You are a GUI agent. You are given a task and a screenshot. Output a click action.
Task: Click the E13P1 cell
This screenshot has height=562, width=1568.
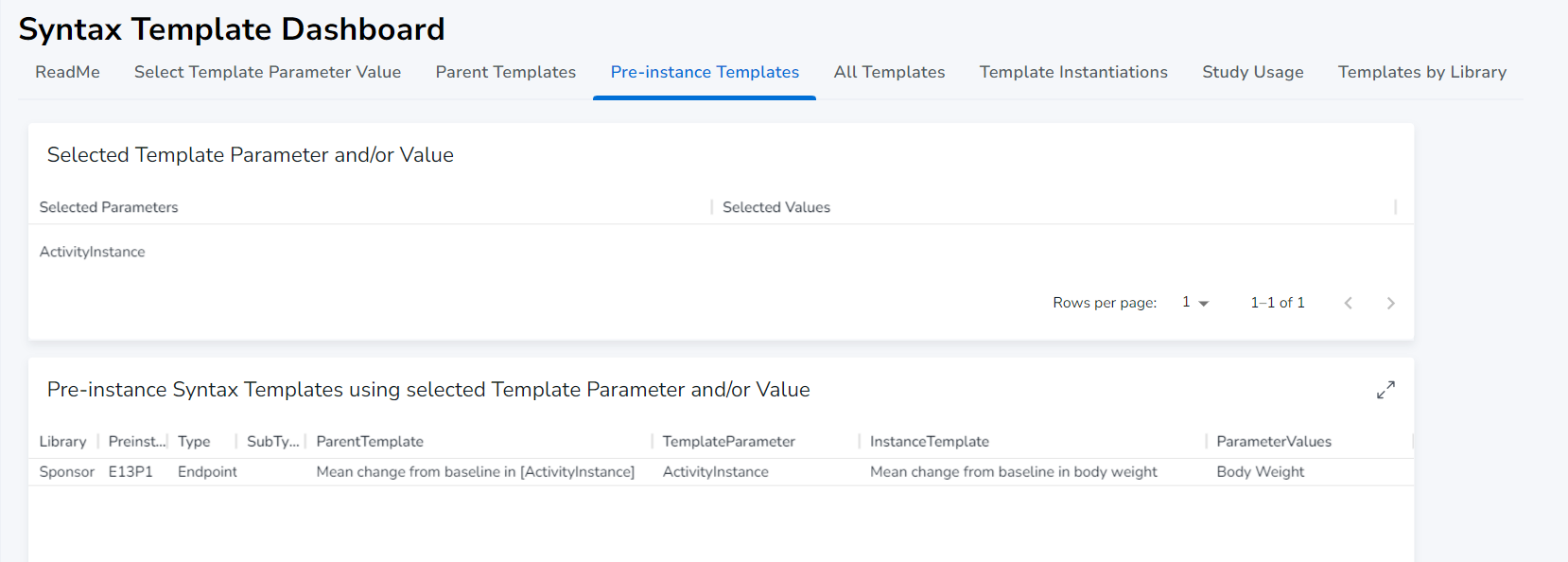point(131,472)
